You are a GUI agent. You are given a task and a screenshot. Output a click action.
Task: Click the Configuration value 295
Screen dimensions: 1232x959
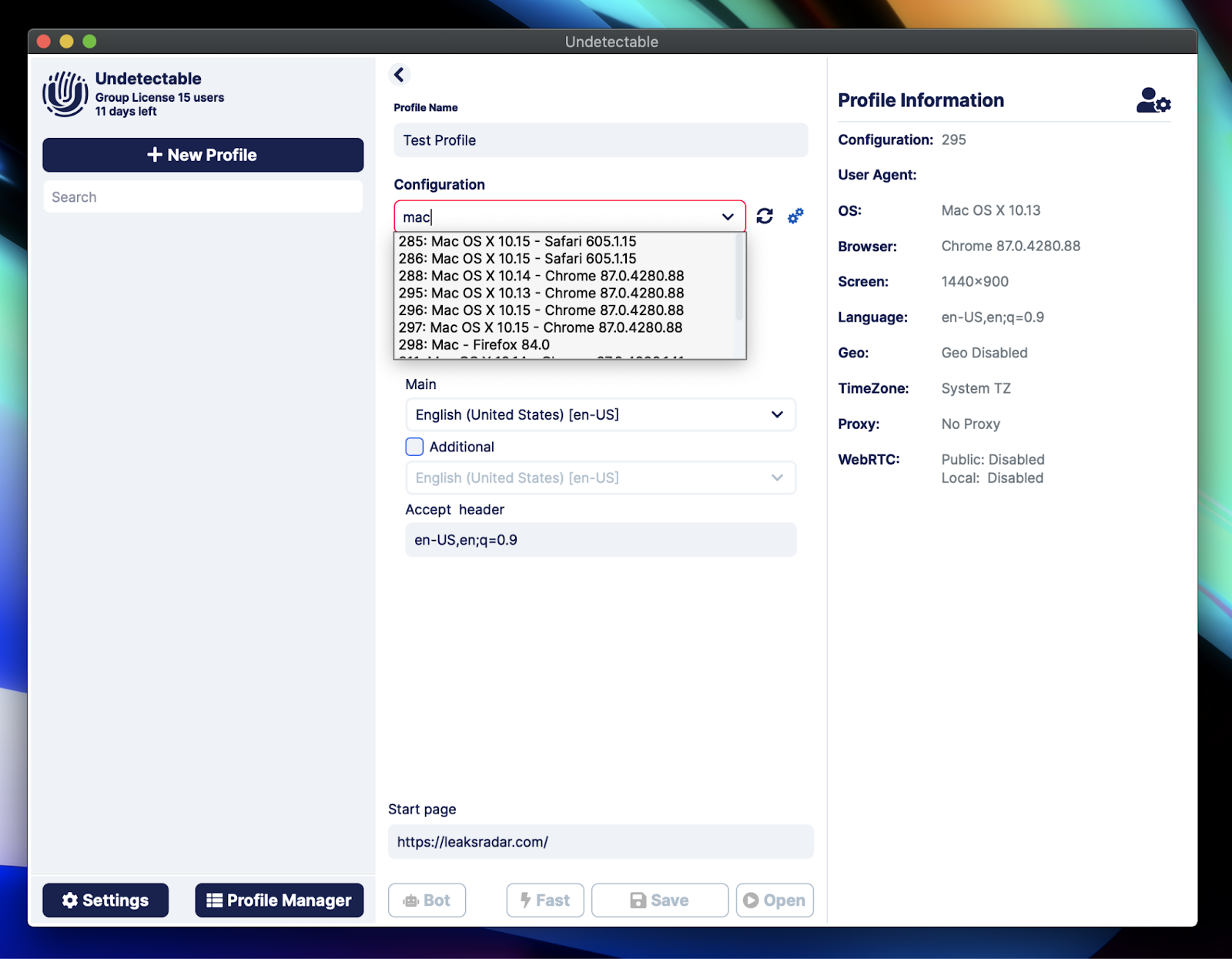pyautogui.click(x=953, y=140)
